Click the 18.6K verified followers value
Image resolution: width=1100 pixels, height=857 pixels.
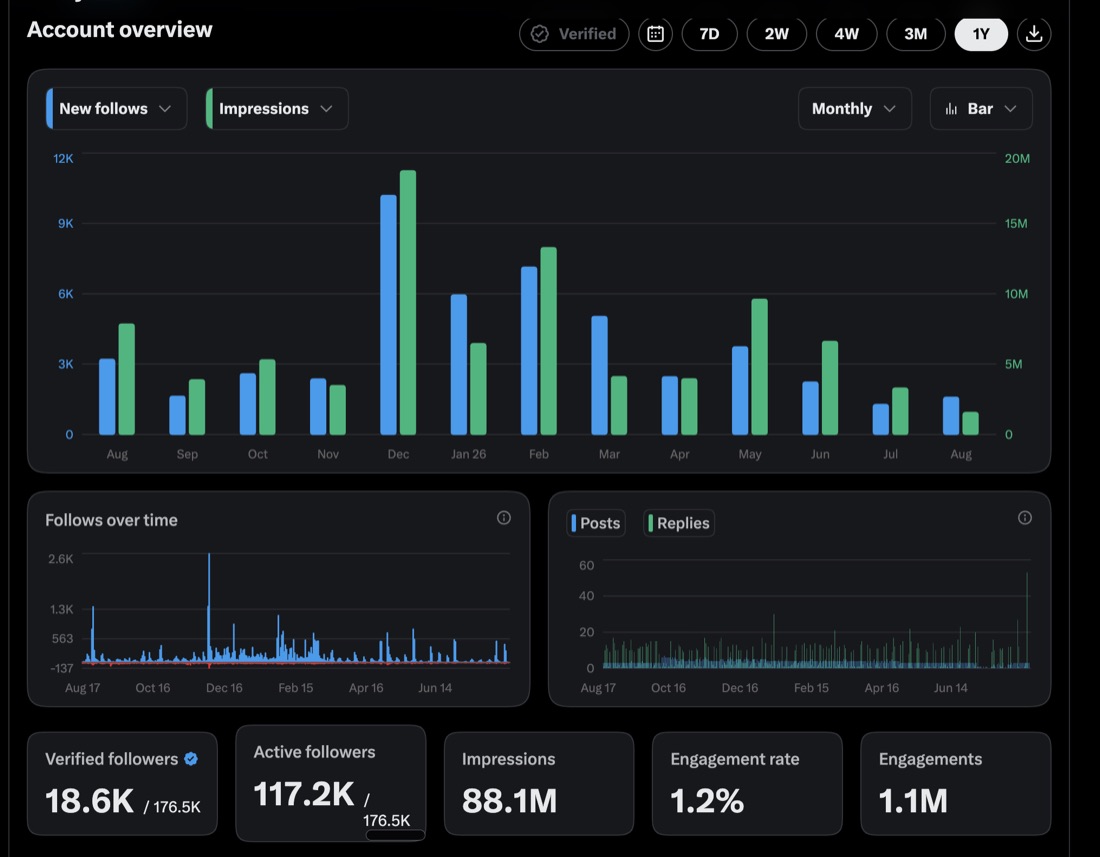pos(89,801)
